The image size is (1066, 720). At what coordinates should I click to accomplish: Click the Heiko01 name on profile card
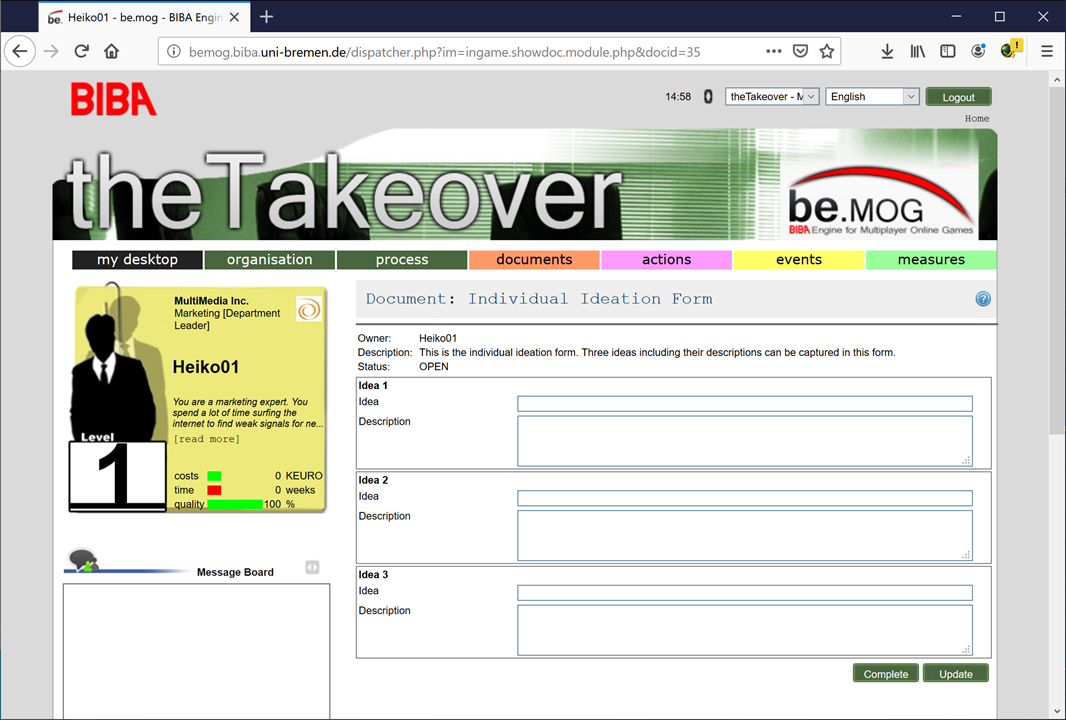point(206,367)
